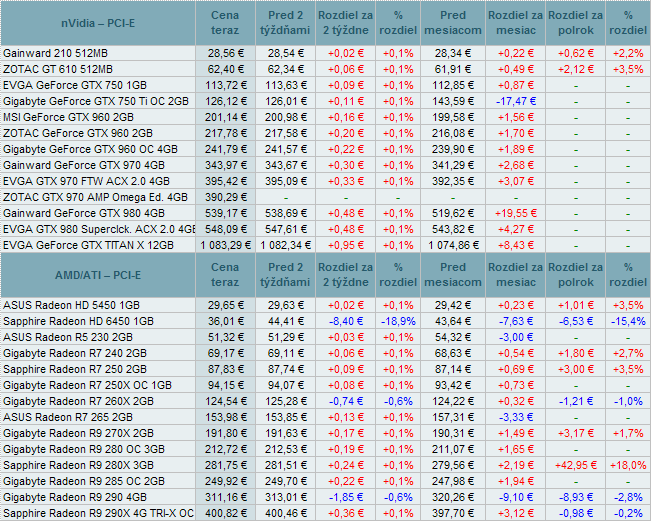Select the nVidia – PCI-E section header
651x521 pixels.
coord(98,23)
